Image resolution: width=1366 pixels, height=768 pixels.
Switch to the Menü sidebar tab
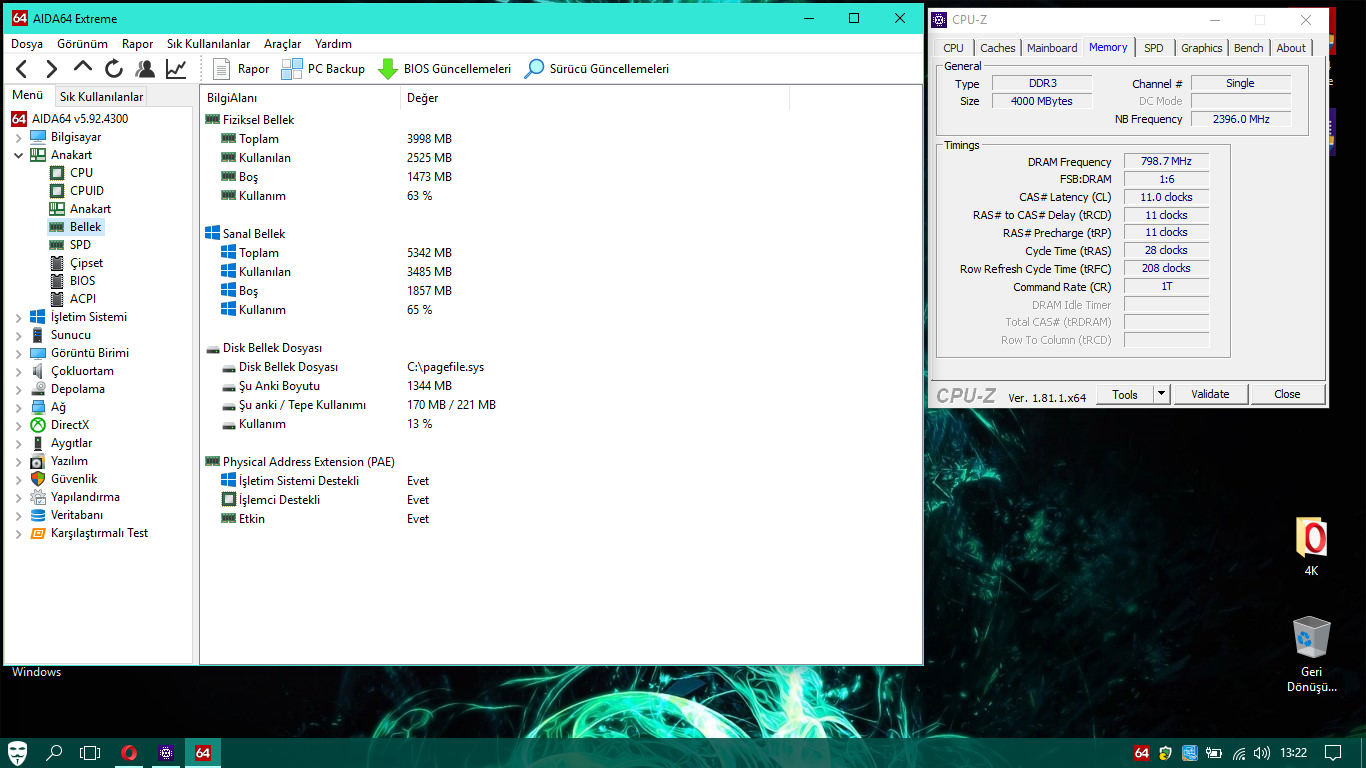pyautogui.click(x=28, y=96)
